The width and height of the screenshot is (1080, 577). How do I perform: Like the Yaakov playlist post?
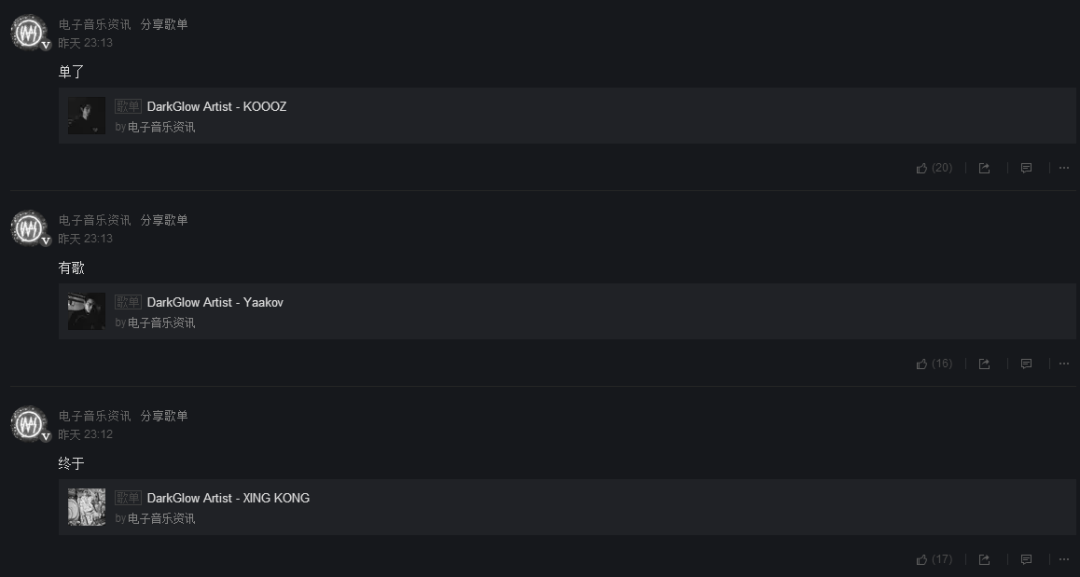pyautogui.click(x=934, y=364)
